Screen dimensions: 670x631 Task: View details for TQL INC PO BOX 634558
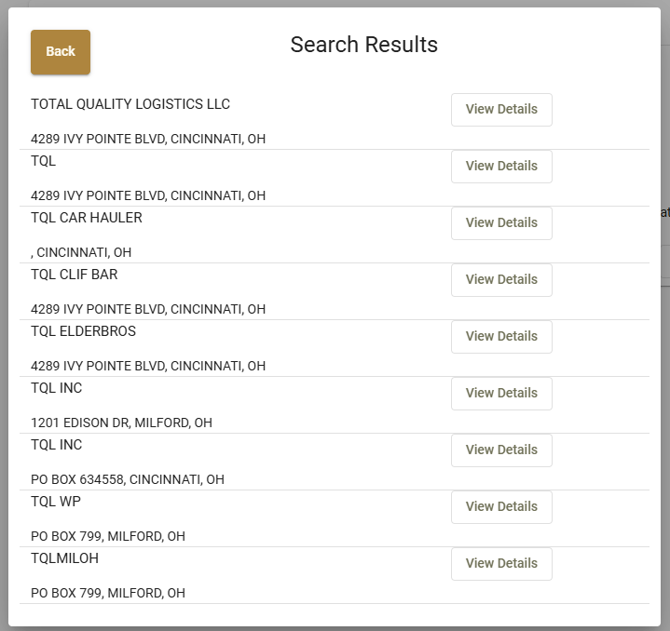click(502, 451)
